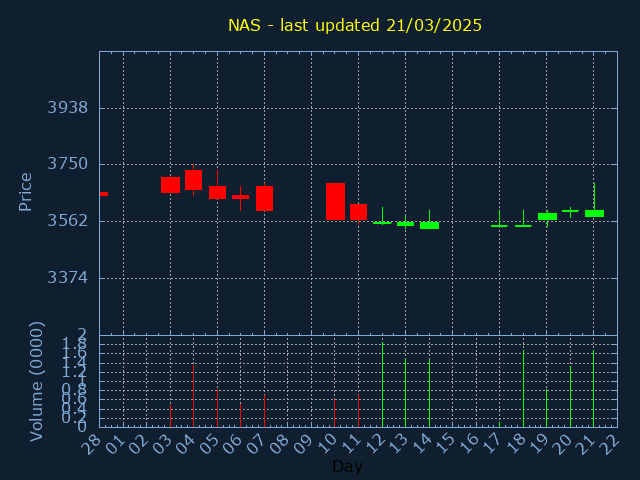640x480 pixels.
Task: Click the vertical Price axis title
Action: pos(25,192)
